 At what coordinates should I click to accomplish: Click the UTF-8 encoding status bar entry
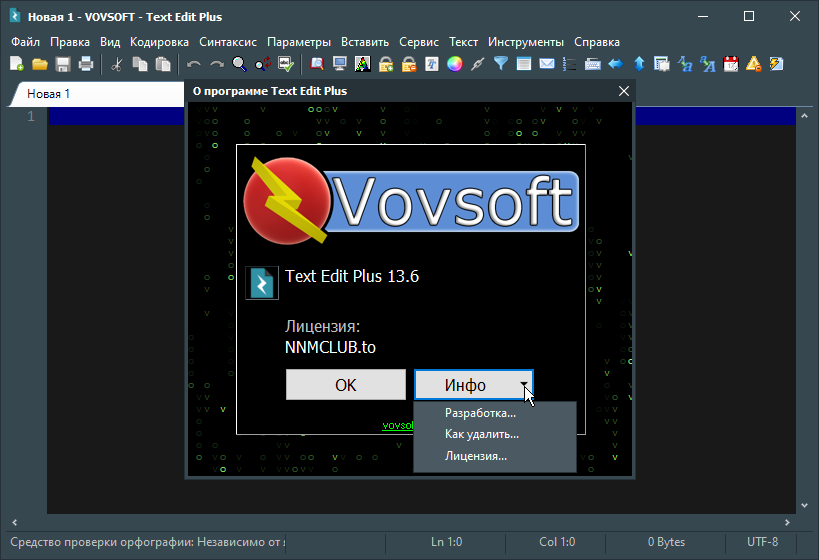pos(762,542)
